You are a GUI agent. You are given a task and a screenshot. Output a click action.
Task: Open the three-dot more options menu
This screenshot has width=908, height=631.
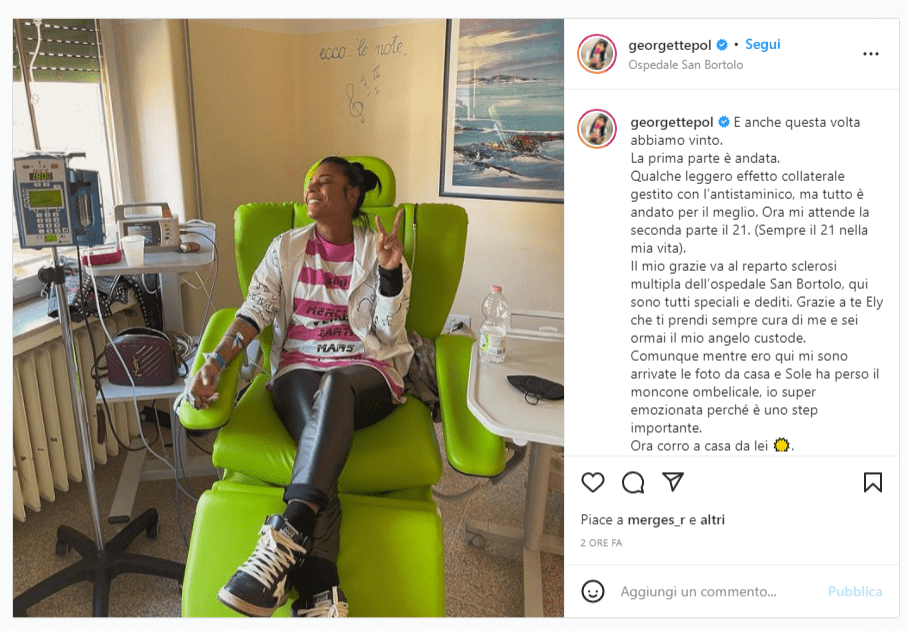tap(870, 54)
